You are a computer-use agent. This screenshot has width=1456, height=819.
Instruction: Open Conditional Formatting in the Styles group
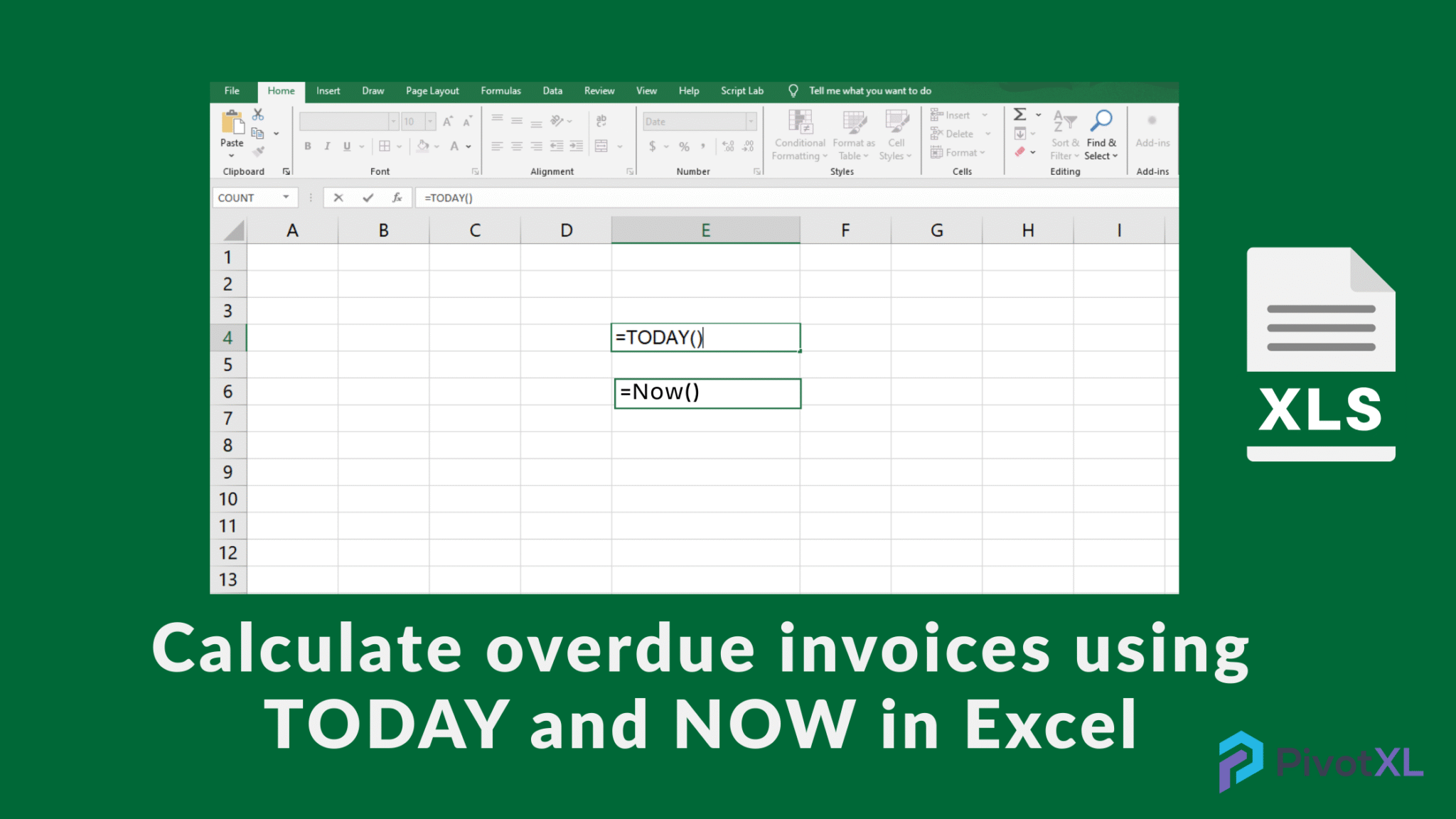click(799, 135)
